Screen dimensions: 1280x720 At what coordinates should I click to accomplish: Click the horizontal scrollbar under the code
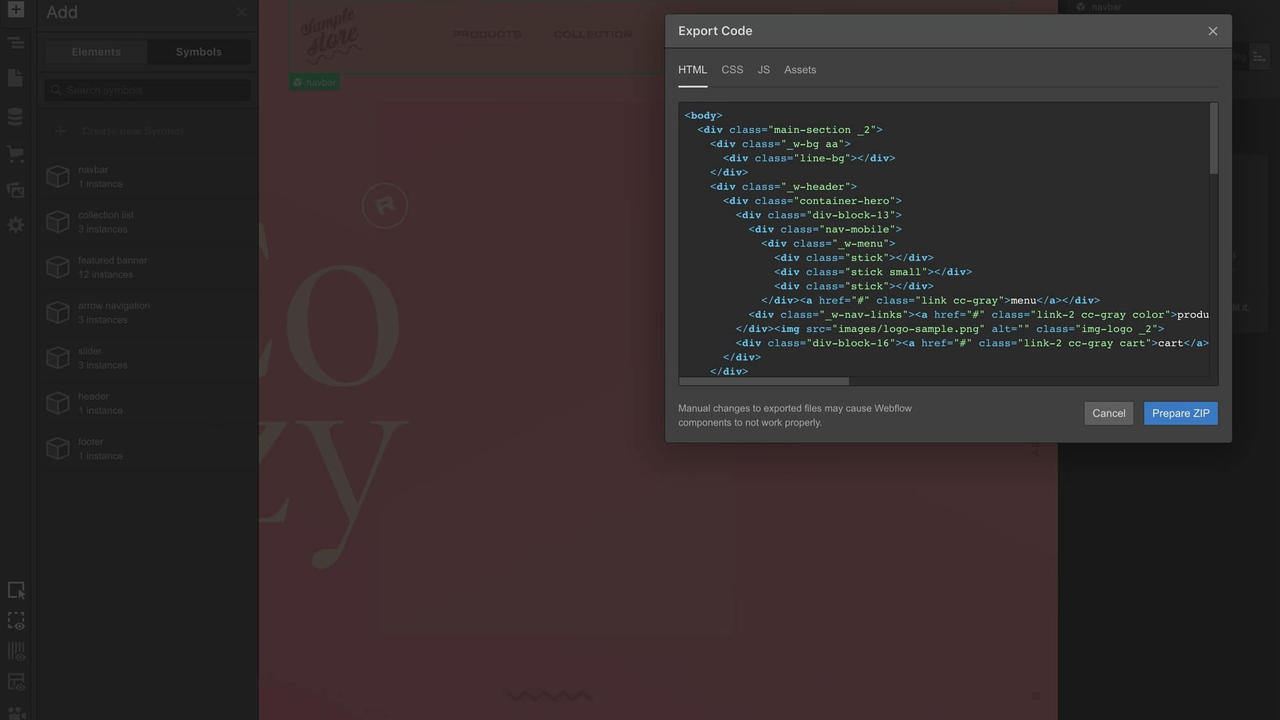[763, 381]
